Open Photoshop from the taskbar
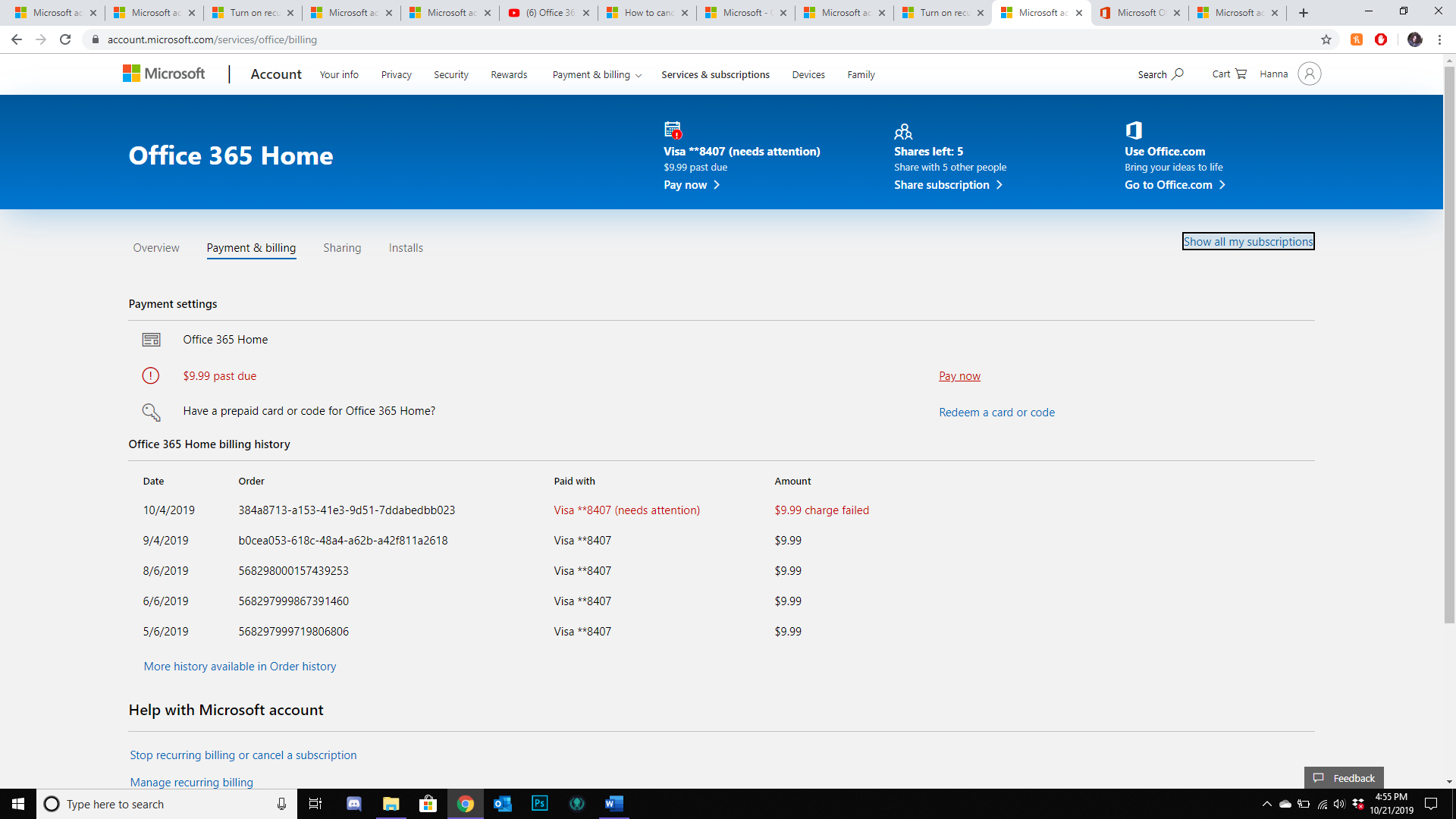The image size is (1456, 819). (539, 803)
